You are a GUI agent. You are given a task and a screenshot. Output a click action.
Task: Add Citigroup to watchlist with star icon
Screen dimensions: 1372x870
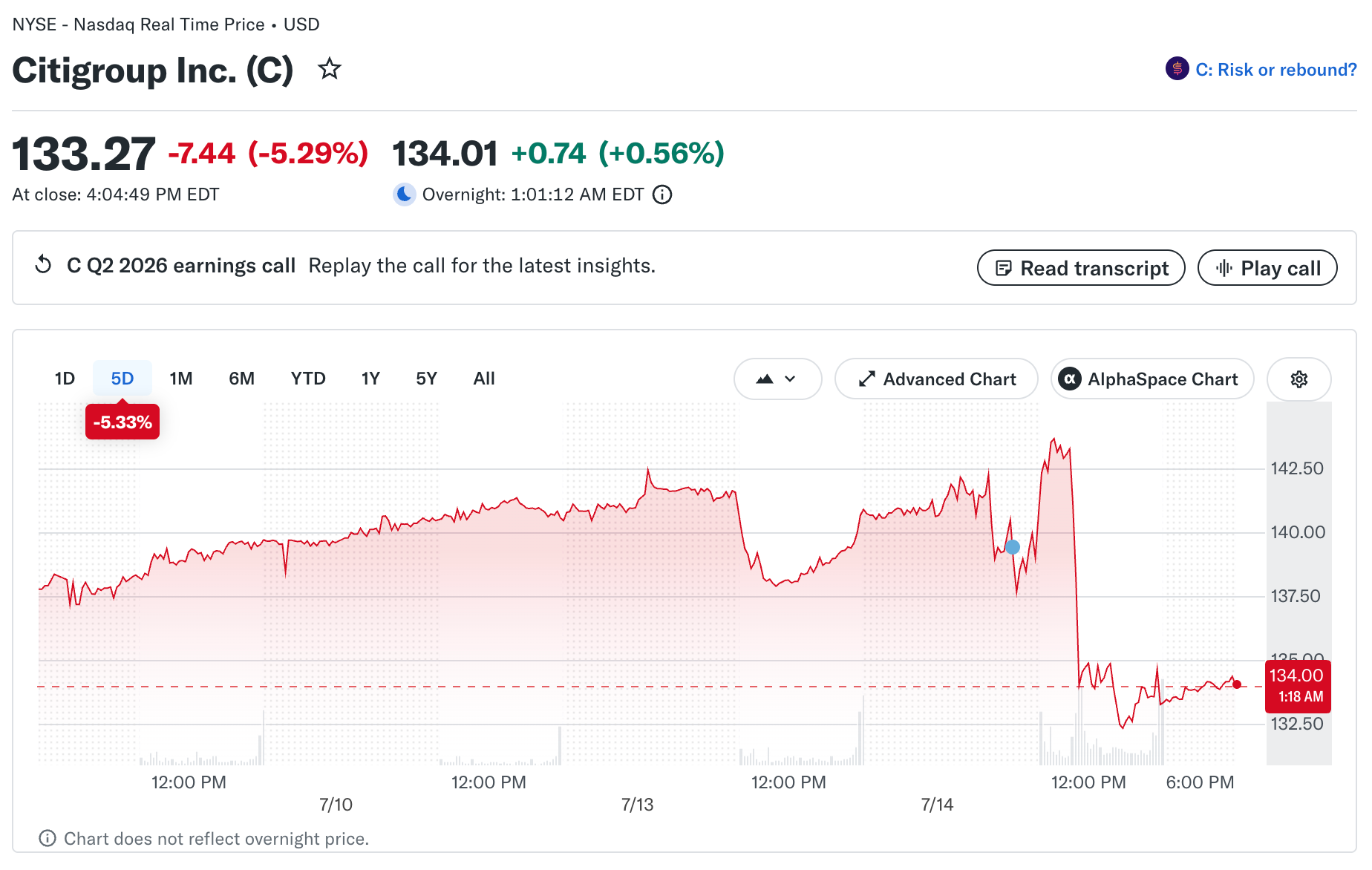coord(329,69)
